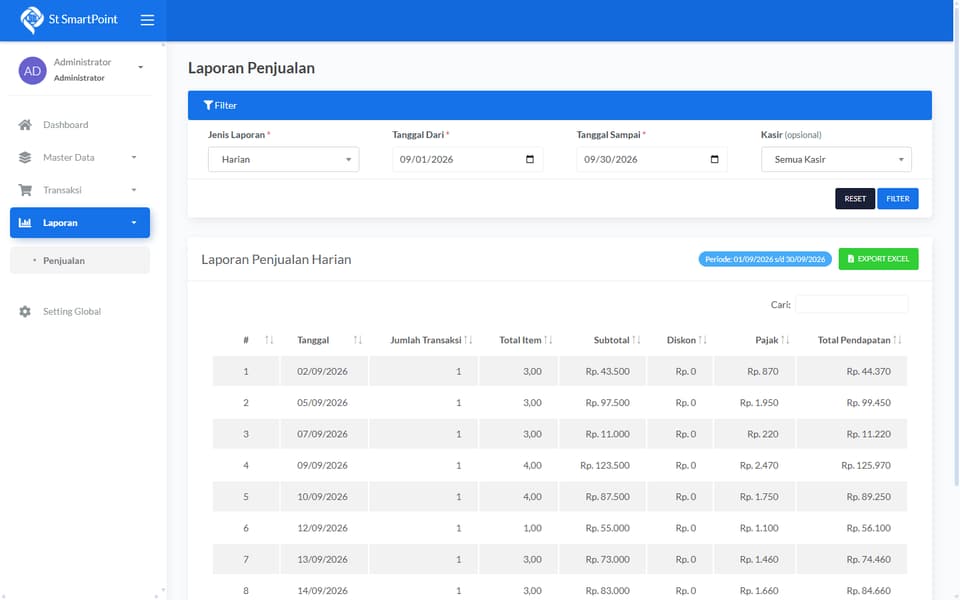Click date cell 12/09/2026
Image resolution: width=960 pixels, height=600 pixels.
click(x=322, y=528)
